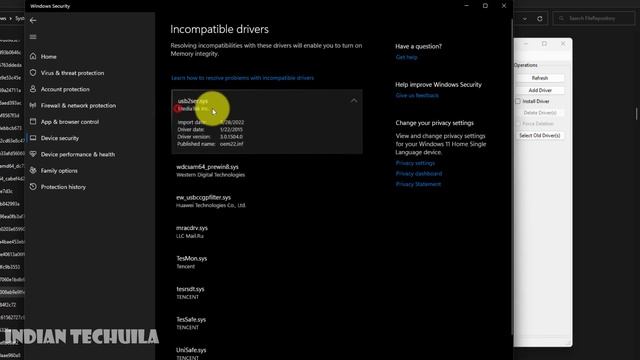The height and width of the screenshot is (360, 640).
Task: Expand mracdrv.sys driver entry
Action: click(x=267, y=232)
